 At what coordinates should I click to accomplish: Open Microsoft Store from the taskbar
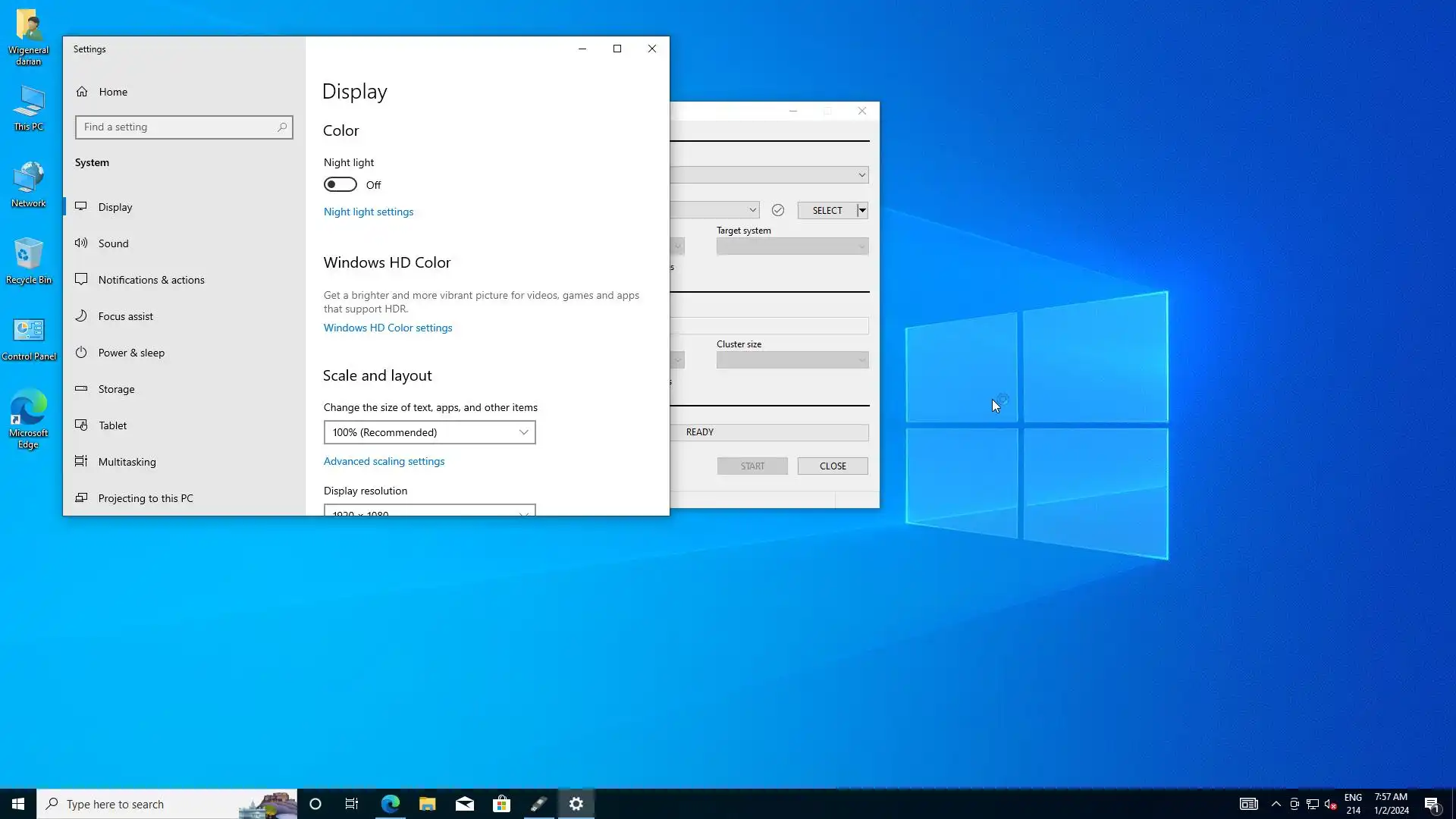click(501, 804)
